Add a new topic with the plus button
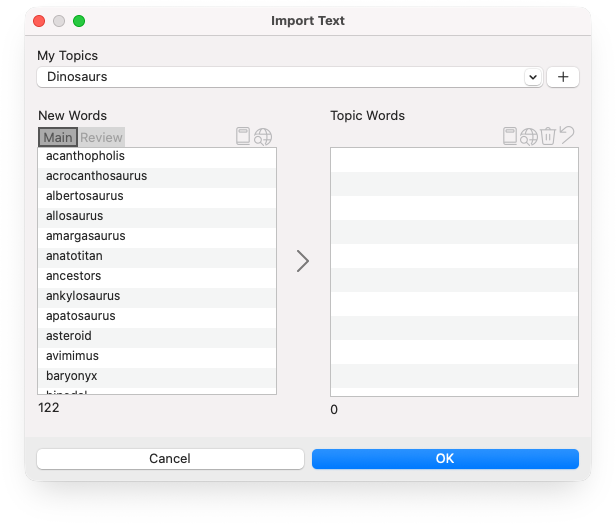616x524 pixels. tap(563, 77)
